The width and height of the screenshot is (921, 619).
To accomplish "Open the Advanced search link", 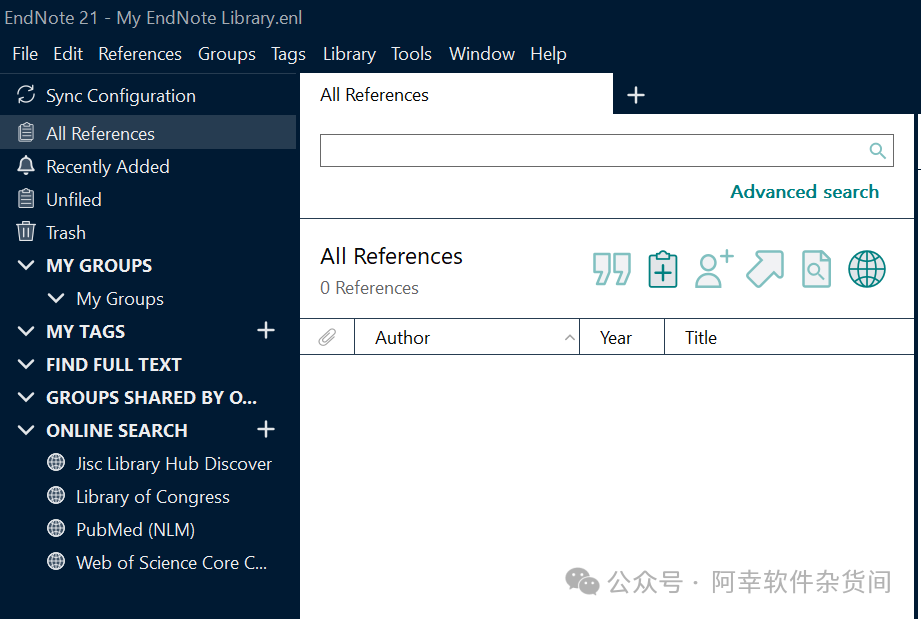I will pos(804,192).
